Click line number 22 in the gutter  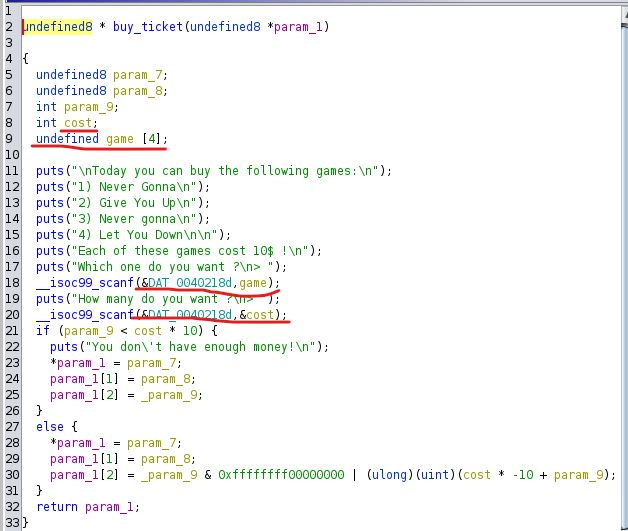10,346
